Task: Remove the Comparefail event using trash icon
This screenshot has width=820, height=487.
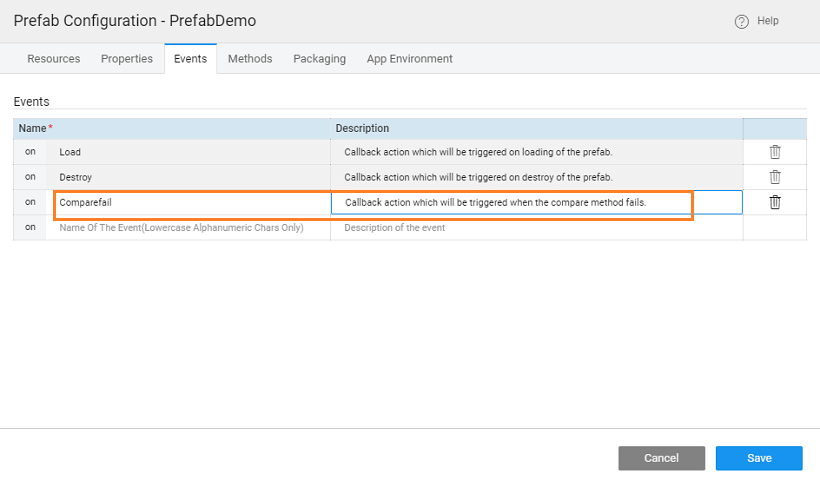Action: click(x=775, y=202)
